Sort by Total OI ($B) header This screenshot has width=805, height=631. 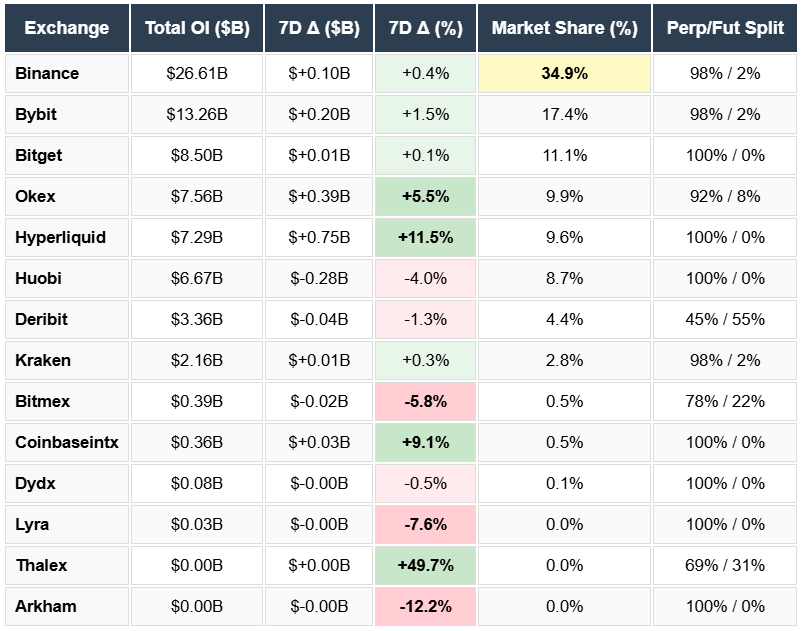click(197, 28)
